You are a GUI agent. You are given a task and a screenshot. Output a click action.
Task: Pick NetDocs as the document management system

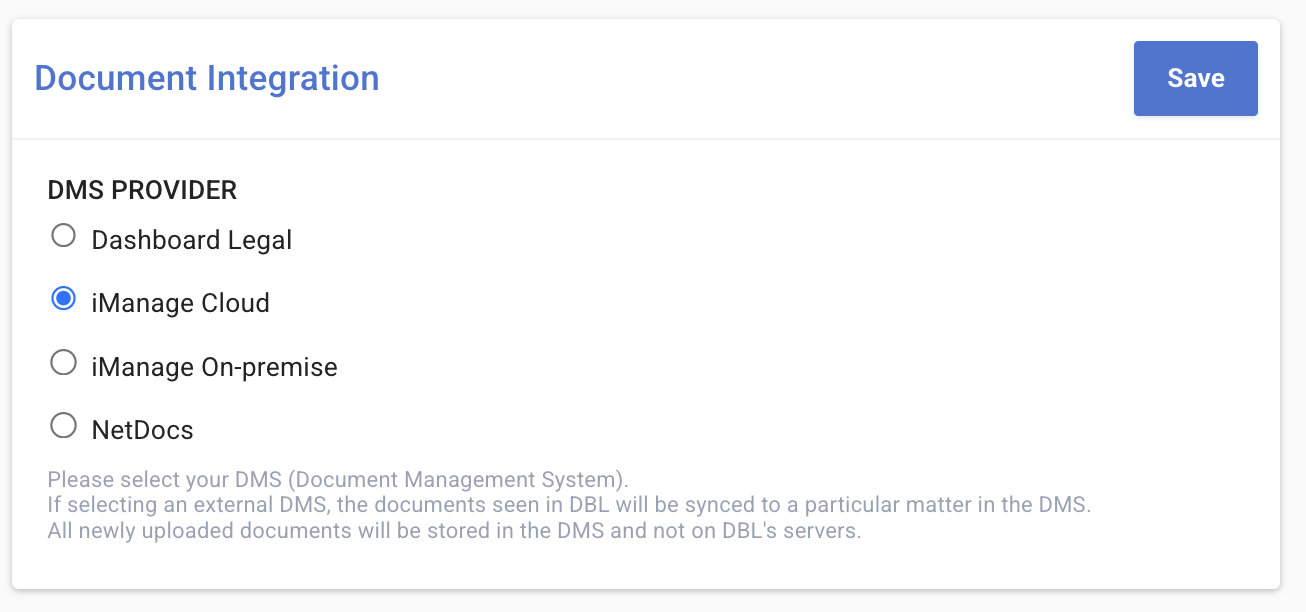[x=63, y=425]
